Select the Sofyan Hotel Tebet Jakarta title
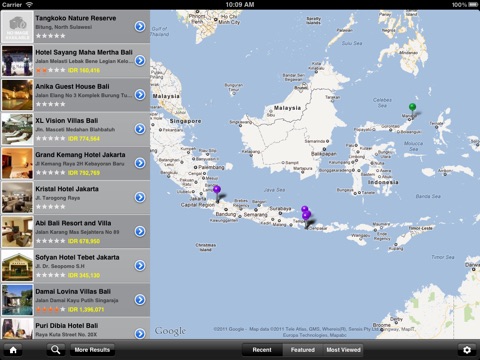 pyautogui.click(x=77, y=257)
